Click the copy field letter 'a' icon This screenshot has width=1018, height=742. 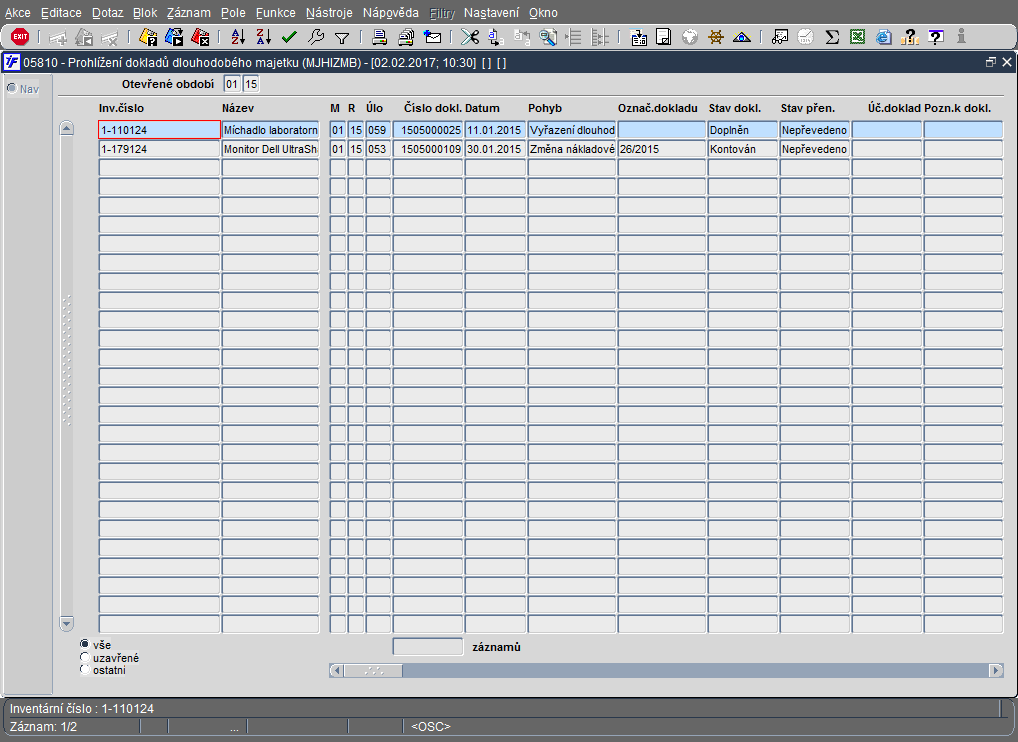tap(495, 37)
